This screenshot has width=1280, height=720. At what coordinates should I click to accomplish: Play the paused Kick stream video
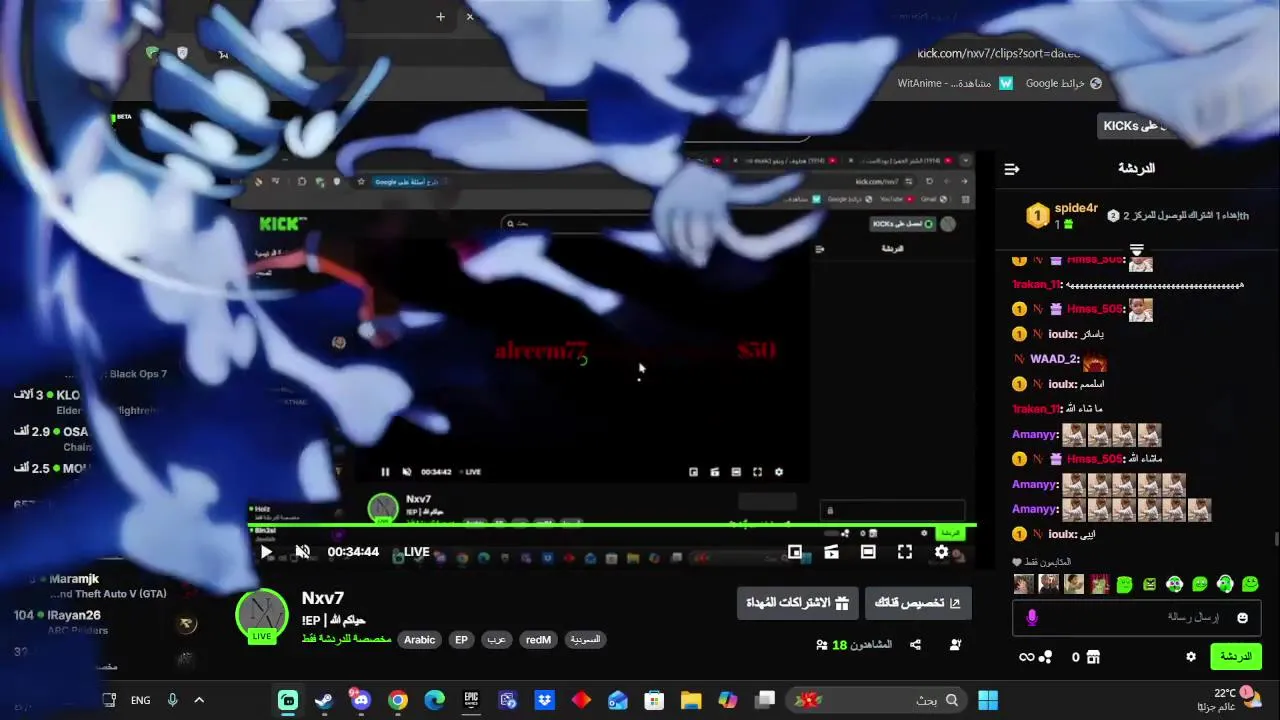point(266,552)
